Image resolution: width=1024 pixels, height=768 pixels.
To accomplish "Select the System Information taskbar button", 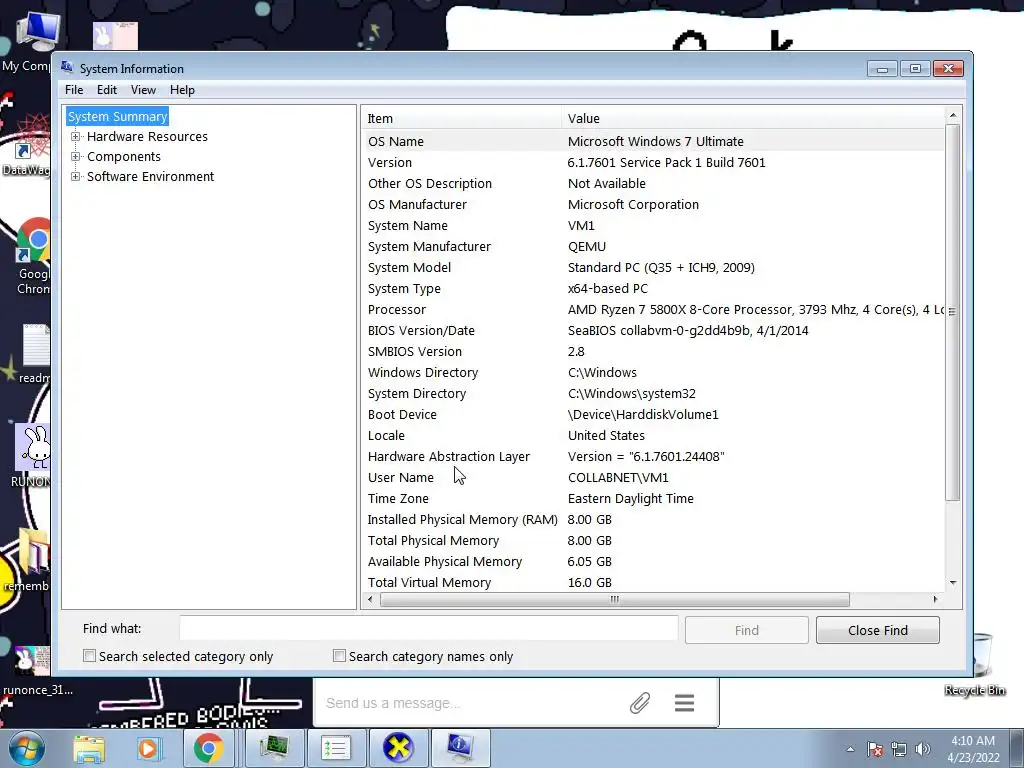I will coord(460,748).
